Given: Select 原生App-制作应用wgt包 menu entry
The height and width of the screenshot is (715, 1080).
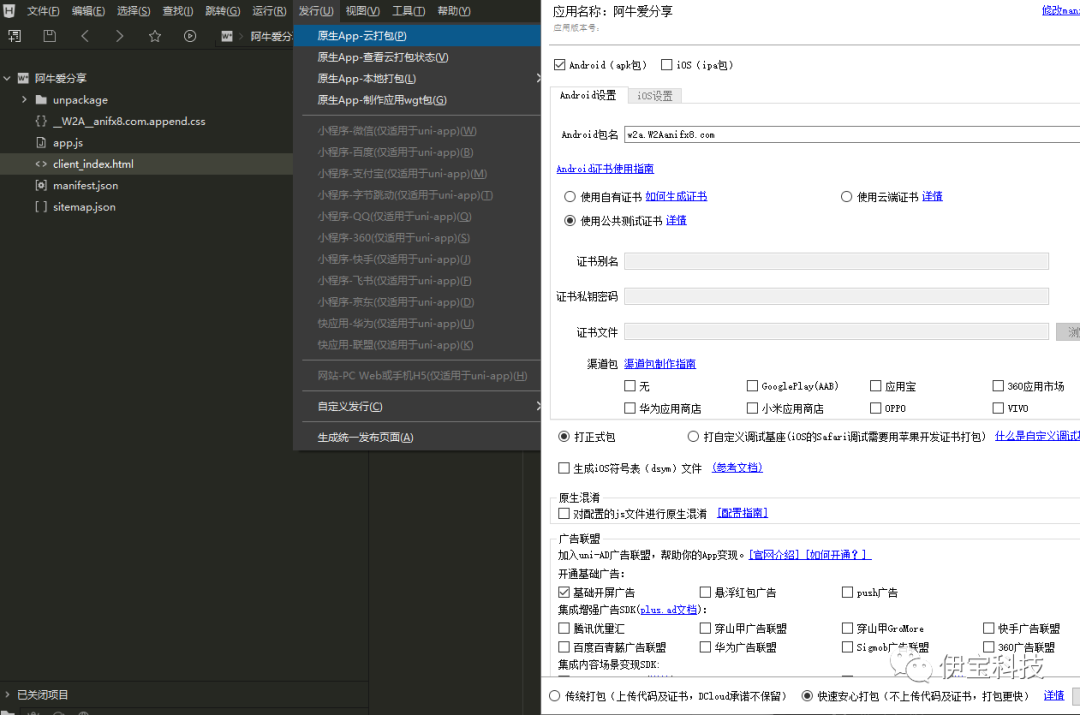Looking at the screenshot, I should (417, 100).
